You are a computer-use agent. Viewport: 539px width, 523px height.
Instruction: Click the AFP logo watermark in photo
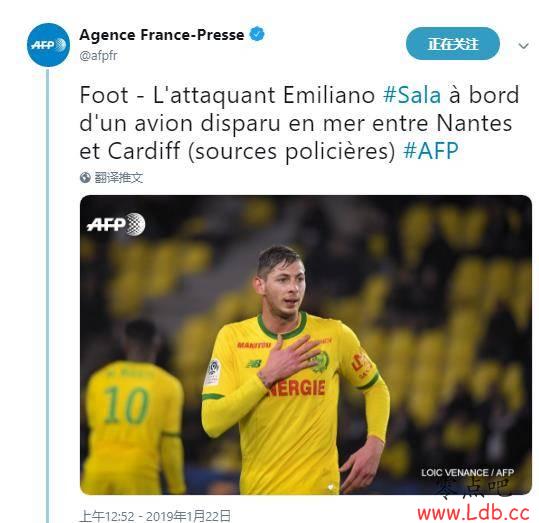[116, 224]
